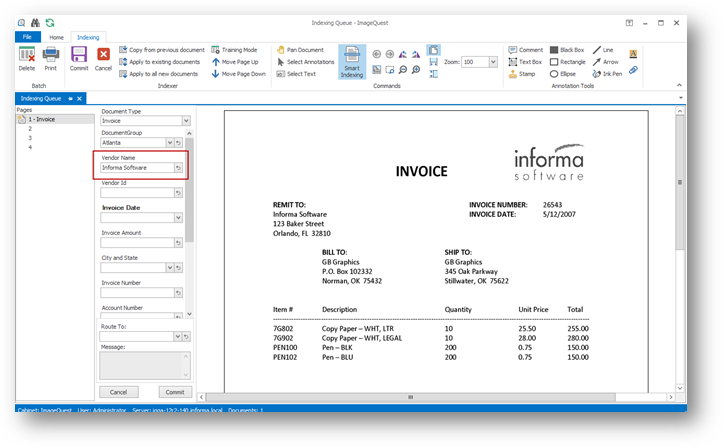724x448 pixels.
Task: Select the Arrow annotation tool
Action: coord(605,62)
